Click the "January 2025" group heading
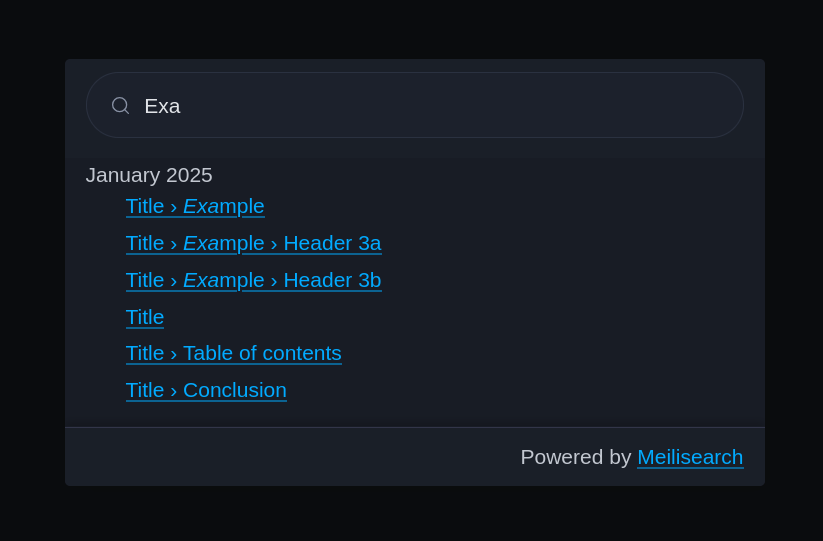 pos(149,175)
